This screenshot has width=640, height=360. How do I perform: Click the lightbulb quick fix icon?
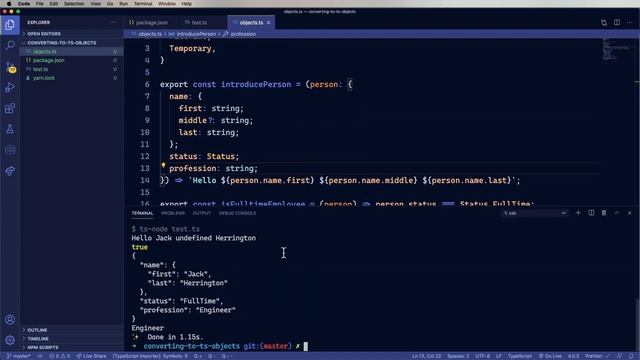163,166
